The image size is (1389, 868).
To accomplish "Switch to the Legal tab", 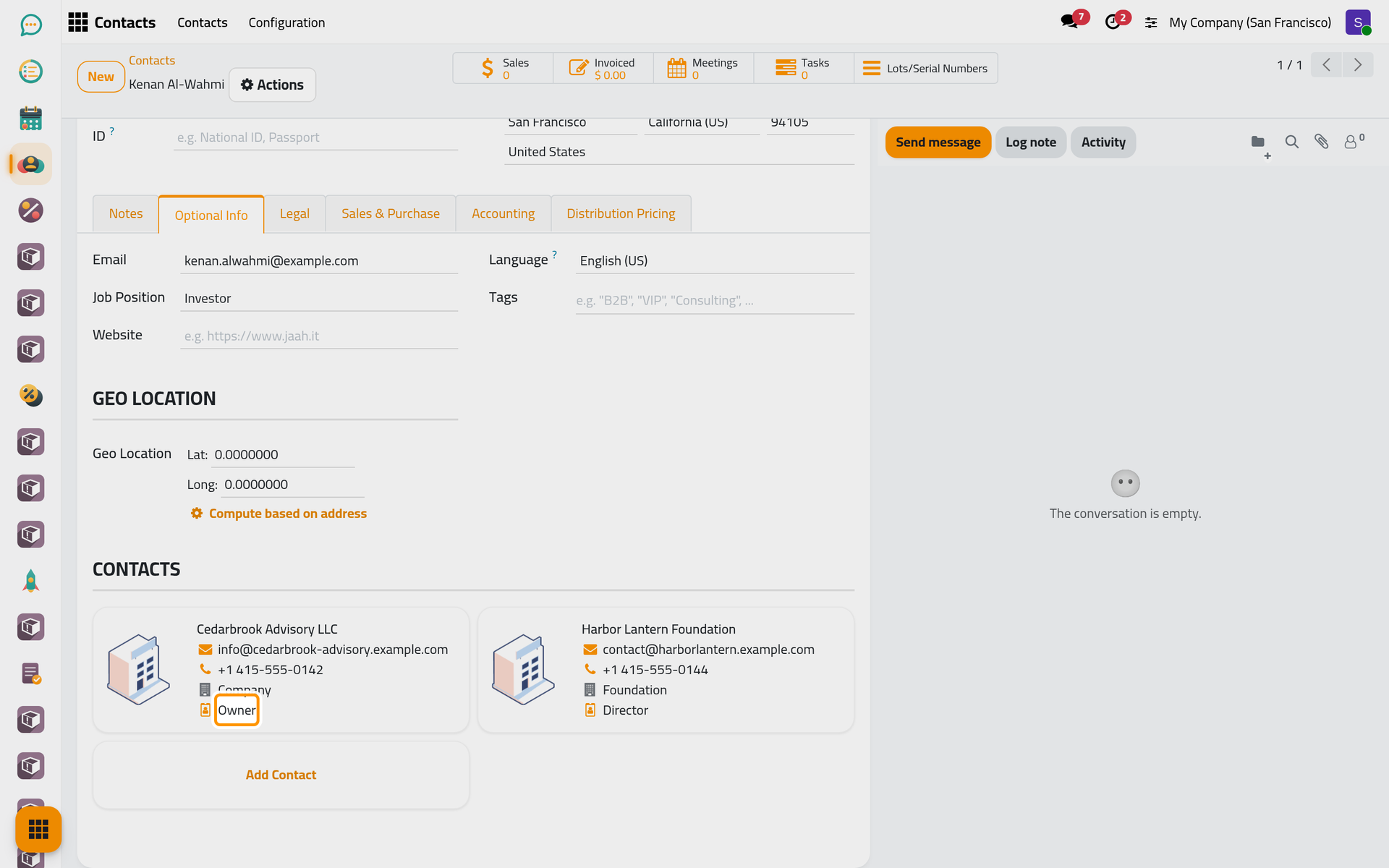I will (294, 213).
